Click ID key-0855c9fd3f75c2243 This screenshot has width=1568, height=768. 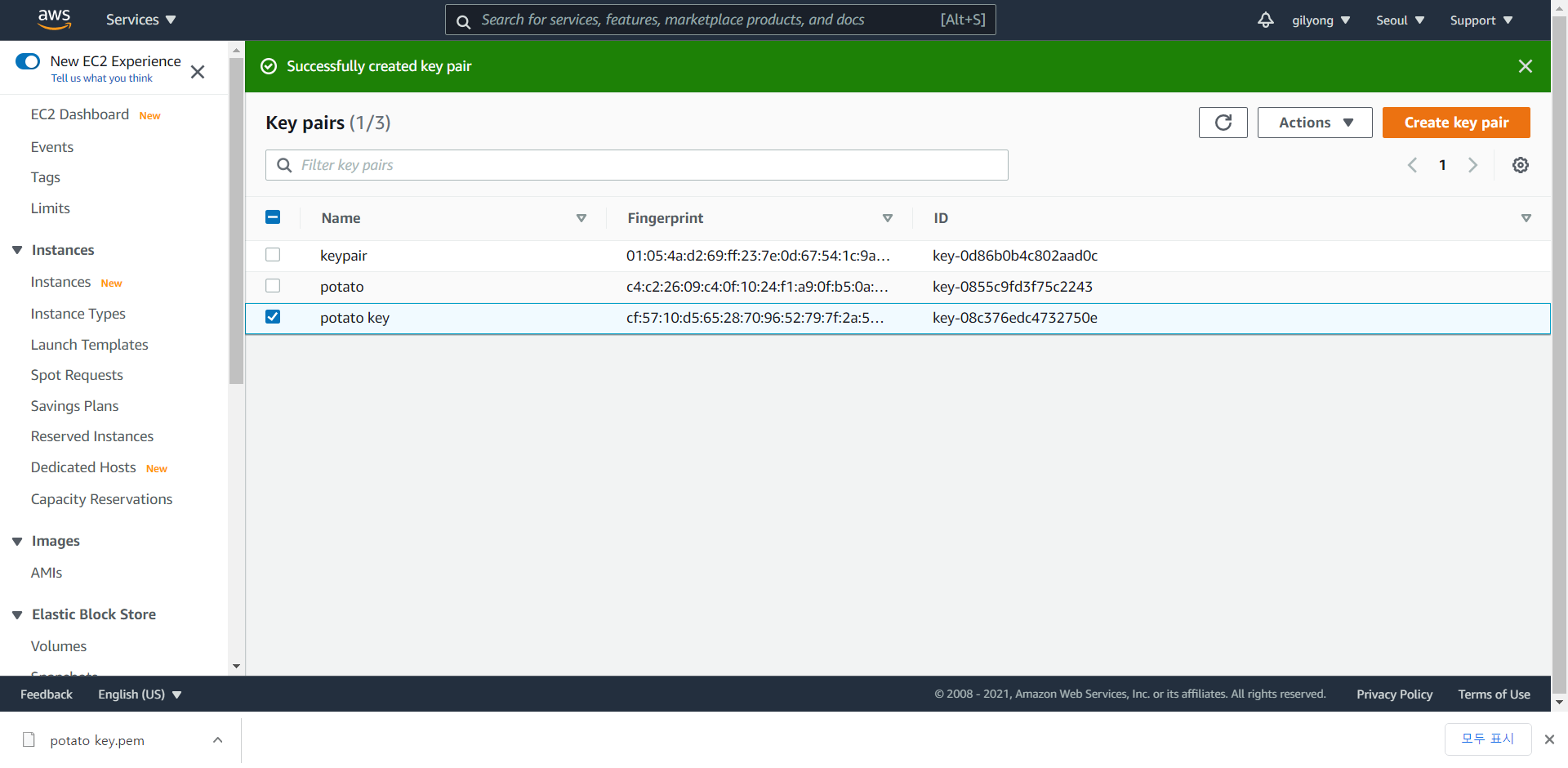point(1013,287)
